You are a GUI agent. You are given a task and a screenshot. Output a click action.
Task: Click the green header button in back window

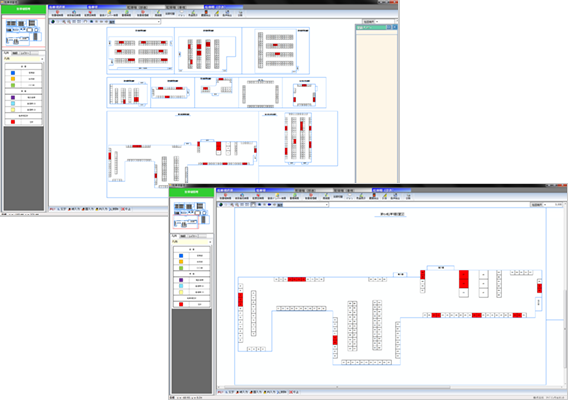[24, 9]
